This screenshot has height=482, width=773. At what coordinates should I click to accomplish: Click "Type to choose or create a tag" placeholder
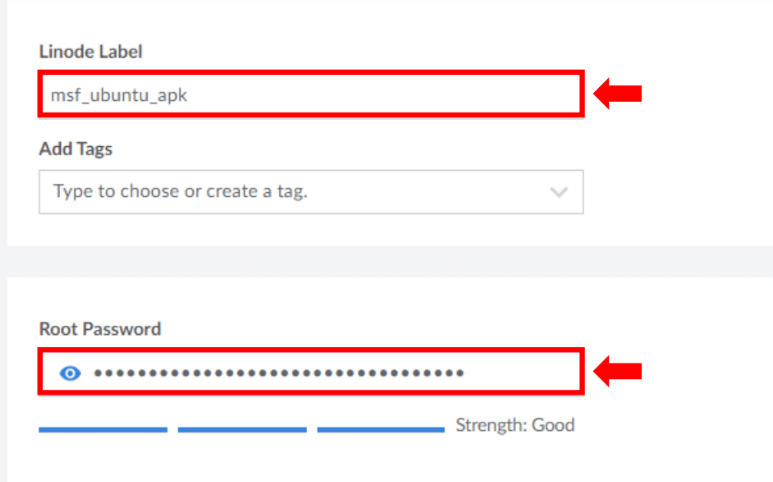pos(180,191)
